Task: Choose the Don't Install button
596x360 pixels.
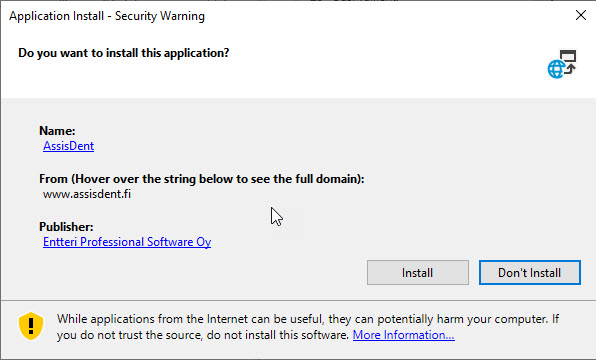Action: pos(529,273)
